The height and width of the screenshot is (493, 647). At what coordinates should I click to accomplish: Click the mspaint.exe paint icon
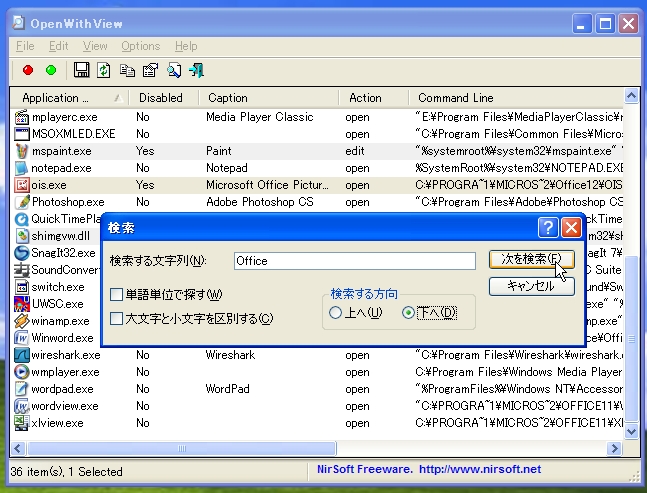point(21,151)
